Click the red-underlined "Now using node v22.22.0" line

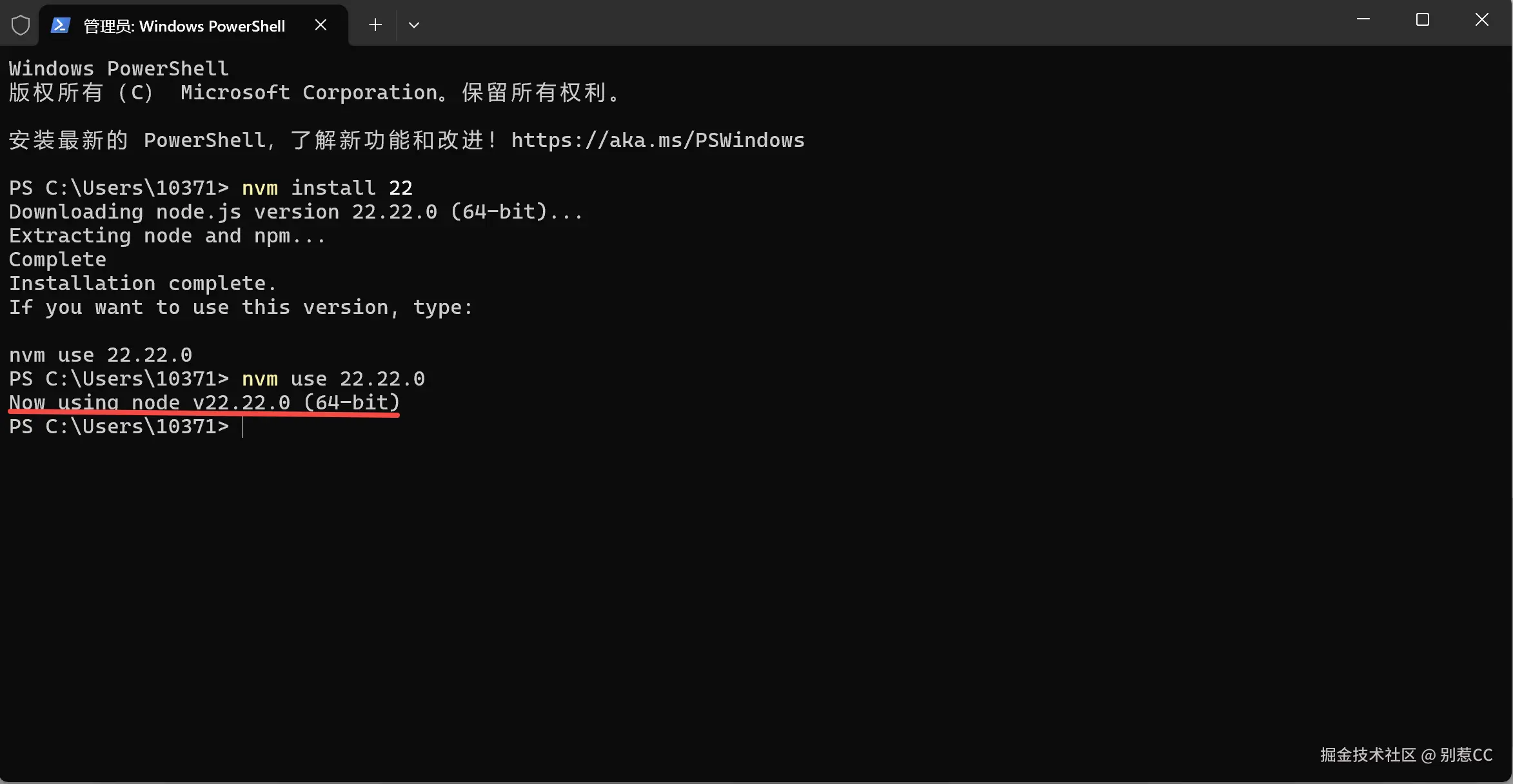pyautogui.click(x=204, y=403)
